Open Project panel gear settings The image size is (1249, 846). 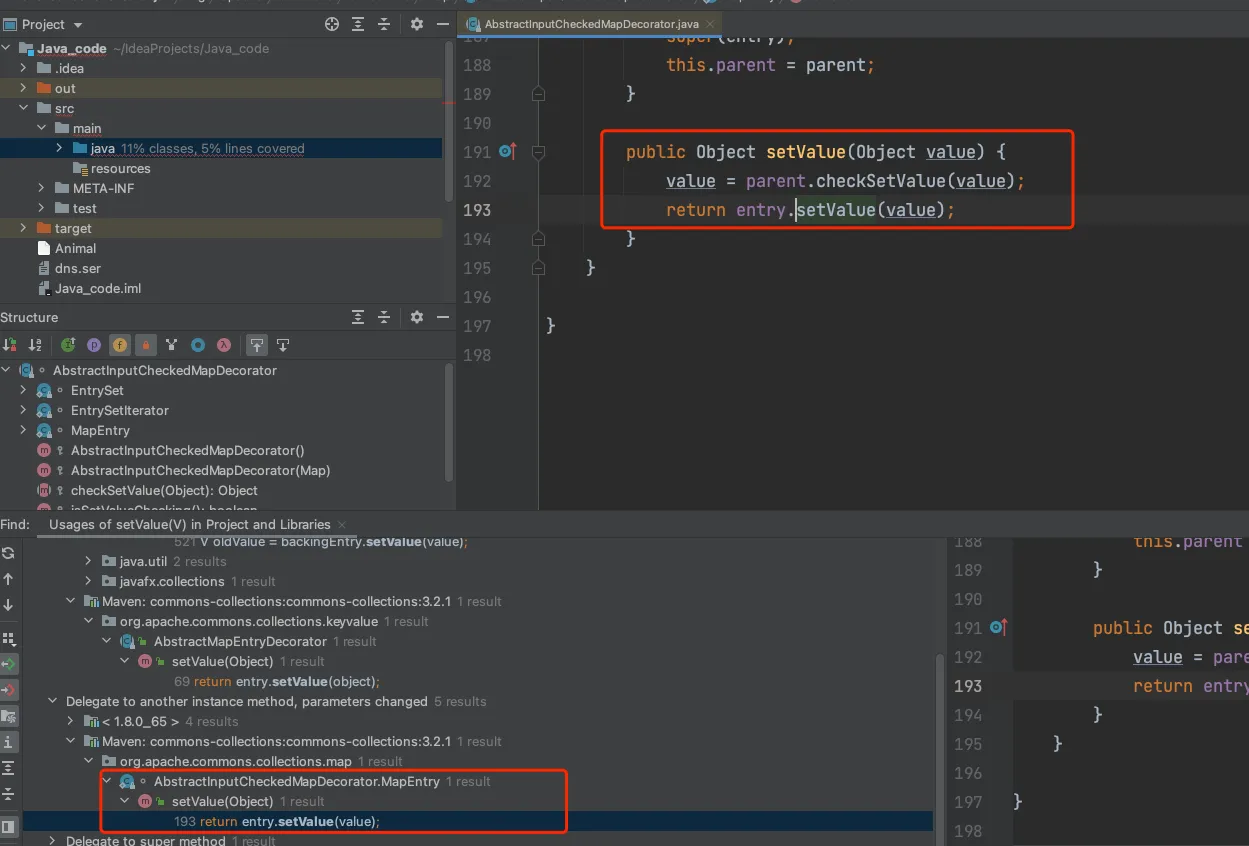[417, 24]
